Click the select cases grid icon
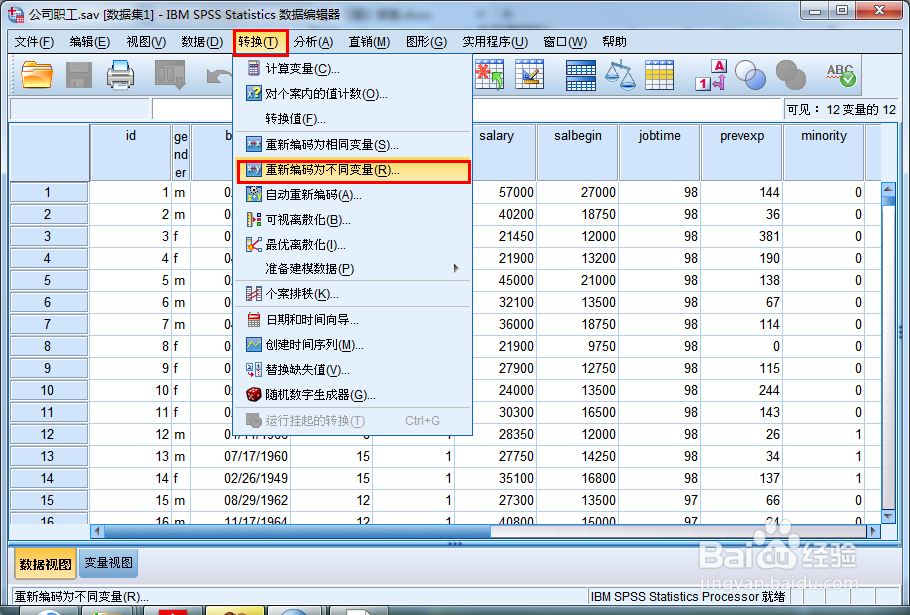Viewport: 910px width, 615px height. pyautogui.click(x=659, y=75)
